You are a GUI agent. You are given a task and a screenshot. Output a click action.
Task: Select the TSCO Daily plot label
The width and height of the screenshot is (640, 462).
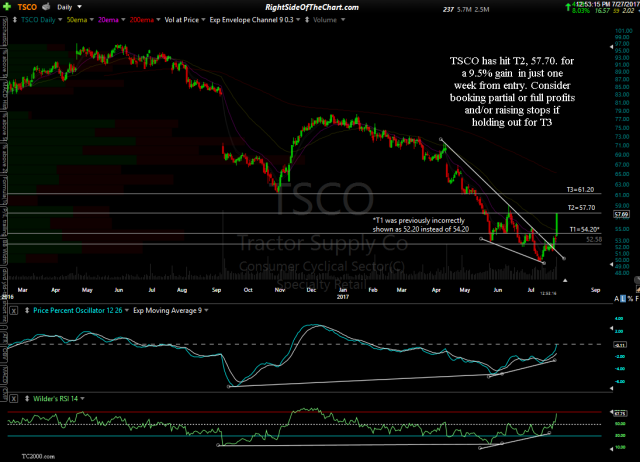pos(38,20)
